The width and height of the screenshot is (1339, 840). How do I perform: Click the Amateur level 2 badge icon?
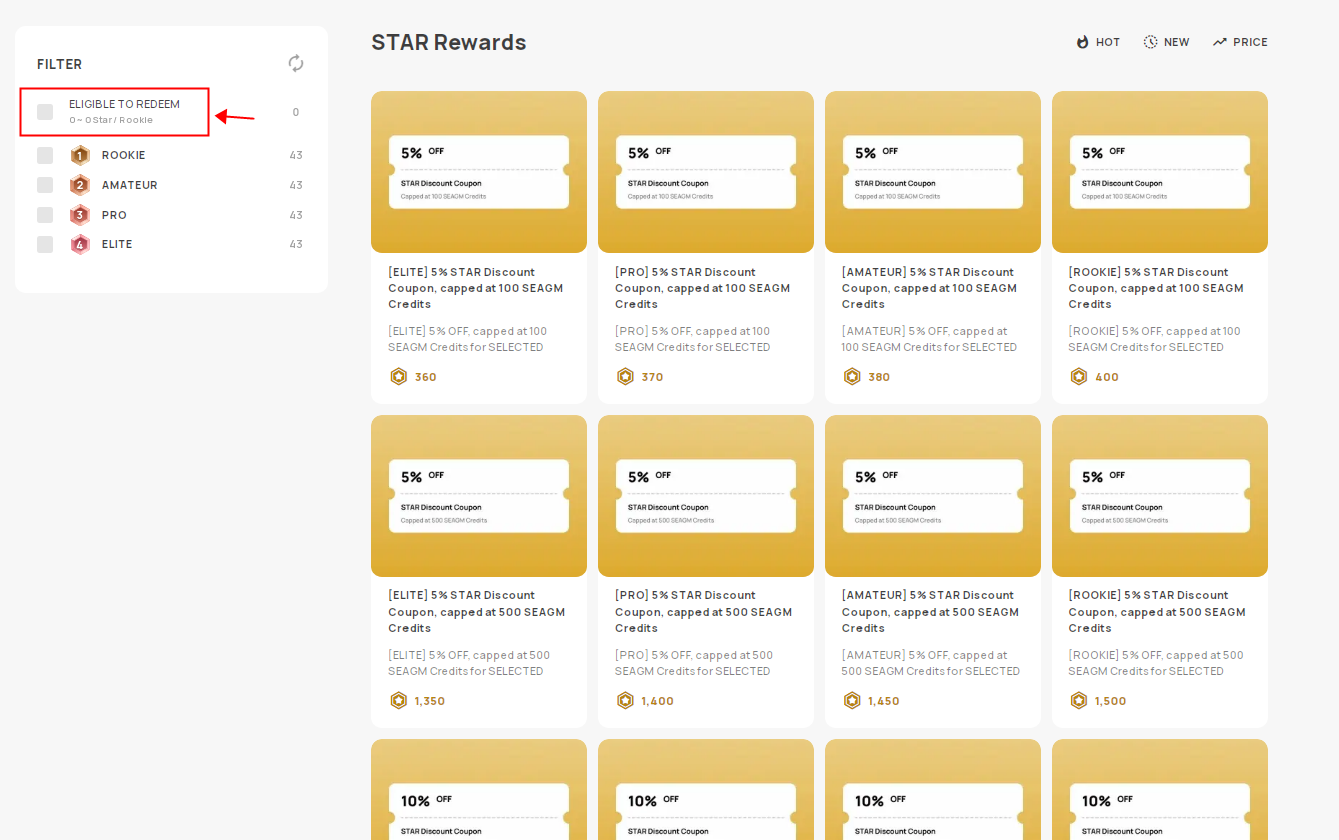coord(80,185)
